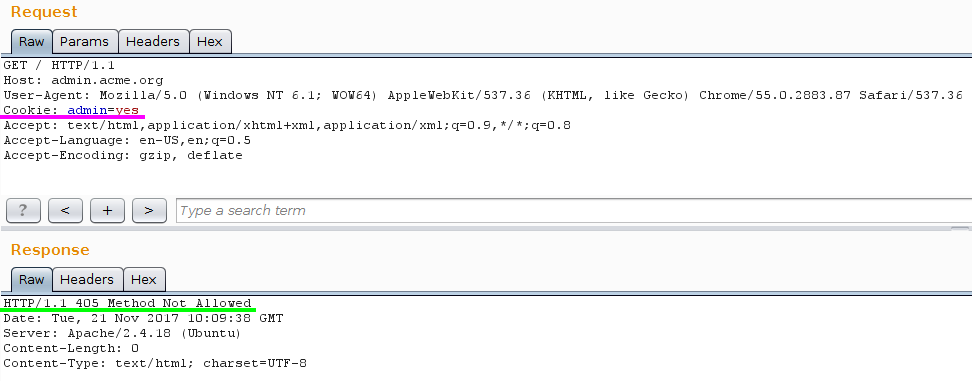The width and height of the screenshot is (972, 381).
Task: Select the Request Raw tab
Action: (x=32, y=42)
